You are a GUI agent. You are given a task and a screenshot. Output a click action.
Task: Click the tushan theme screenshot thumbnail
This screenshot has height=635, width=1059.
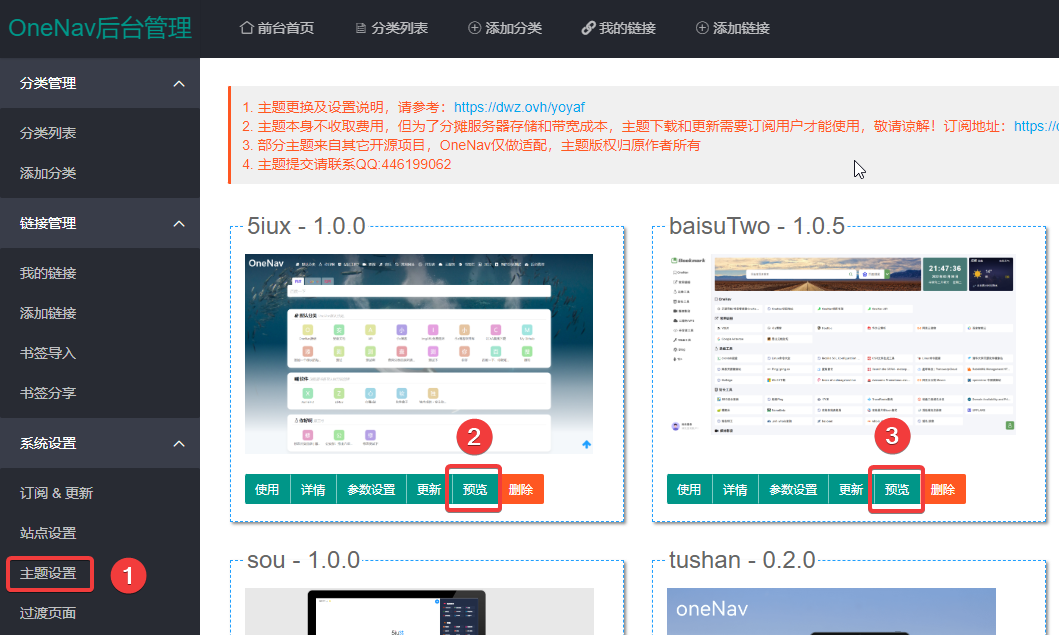pos(831,611)
